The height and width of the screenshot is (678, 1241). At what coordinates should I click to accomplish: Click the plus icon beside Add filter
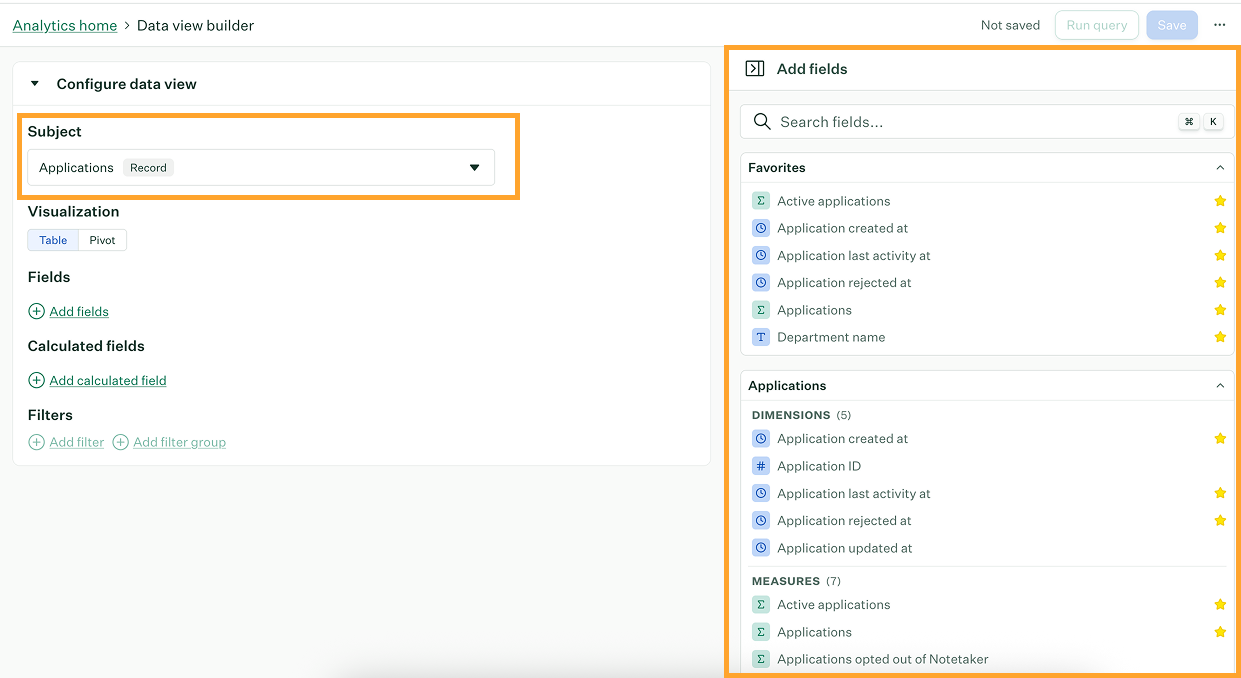pyautogui.click(x=36, y=442)
